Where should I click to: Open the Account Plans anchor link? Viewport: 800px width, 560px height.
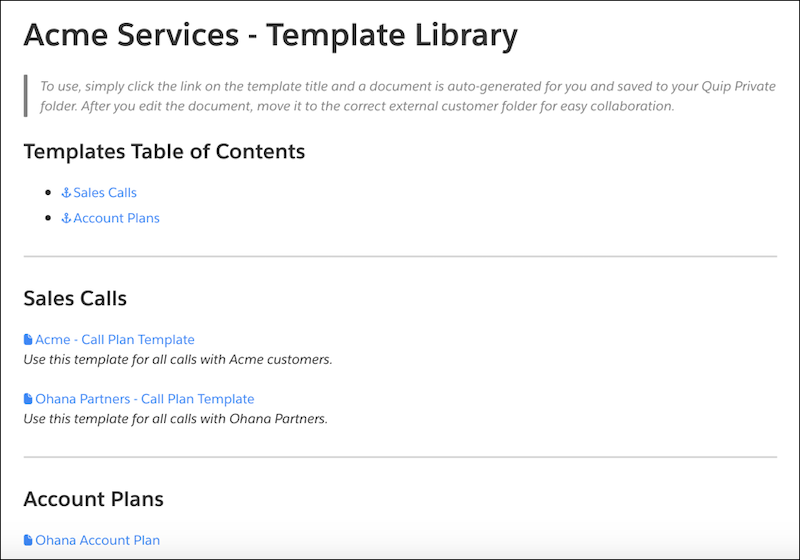[x=116, y=218]
